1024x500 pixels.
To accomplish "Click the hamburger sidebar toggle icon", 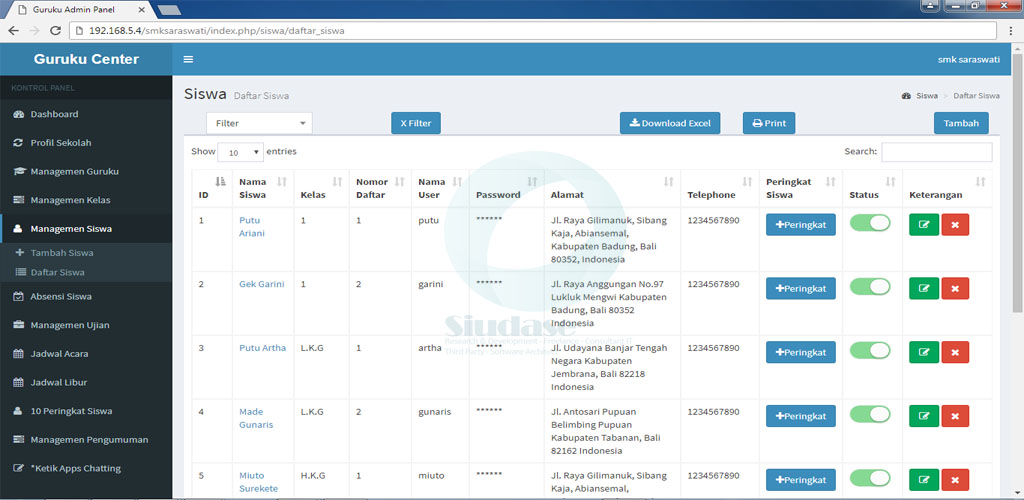I will tap(188, 59).
